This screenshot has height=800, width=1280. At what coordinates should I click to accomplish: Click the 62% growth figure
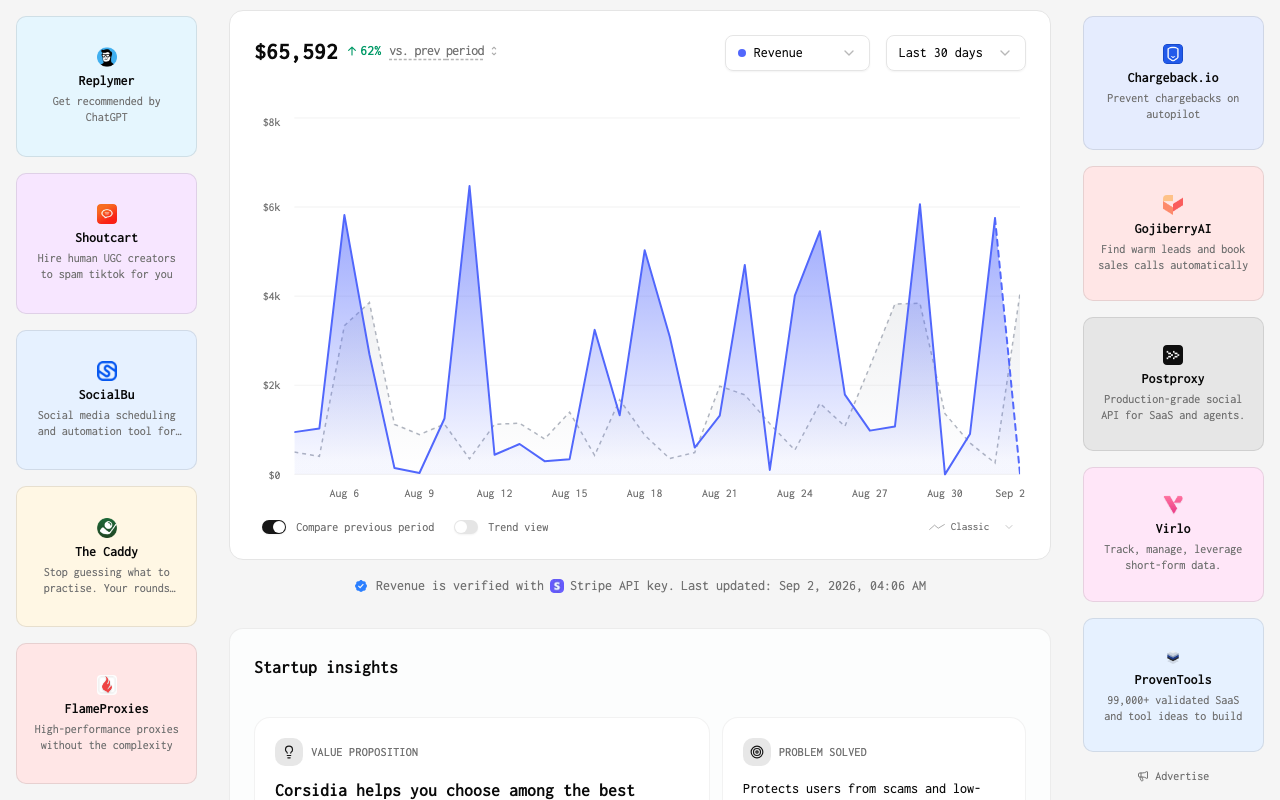(370, 51)
